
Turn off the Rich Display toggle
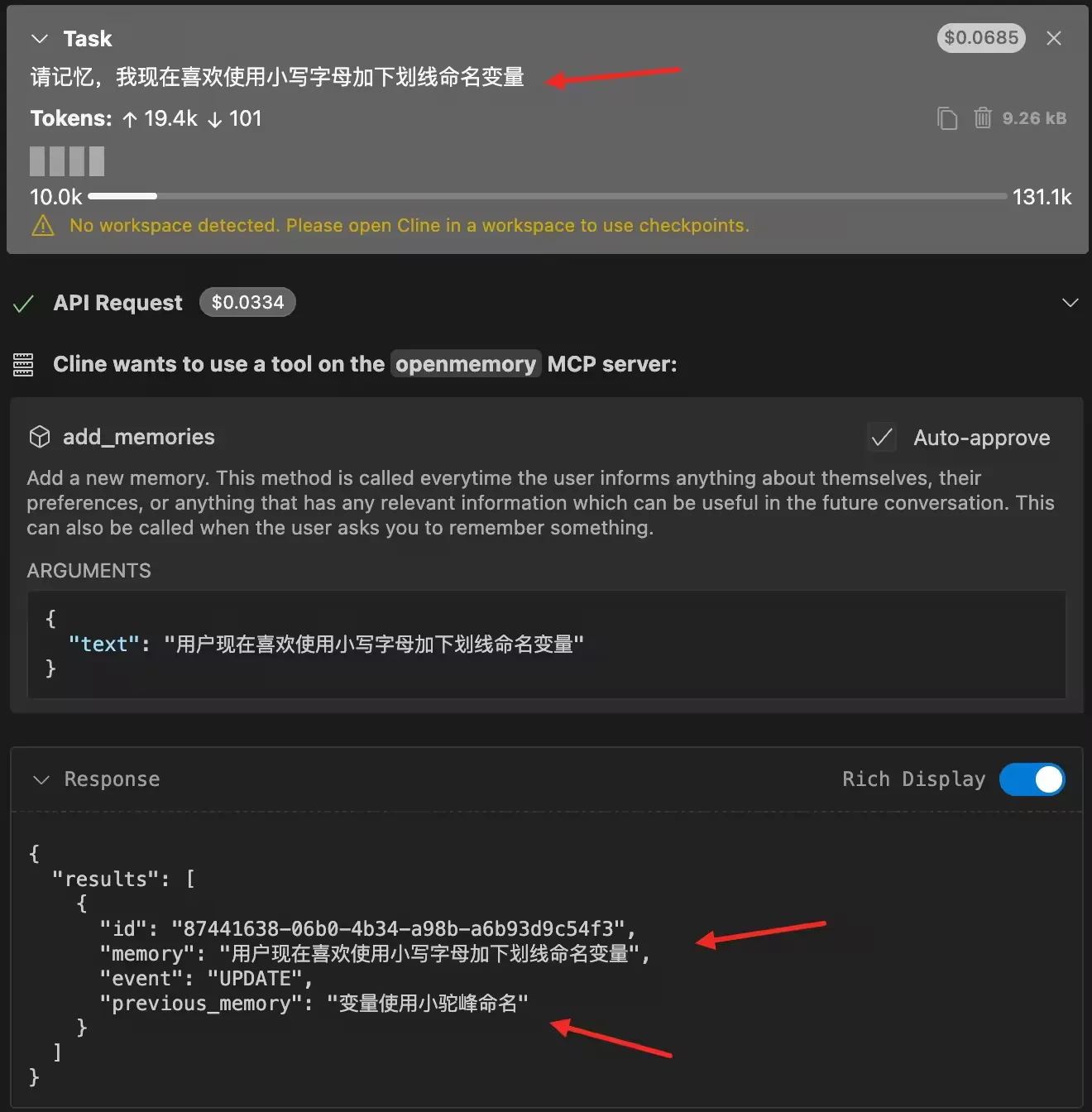coord(1032,779)
